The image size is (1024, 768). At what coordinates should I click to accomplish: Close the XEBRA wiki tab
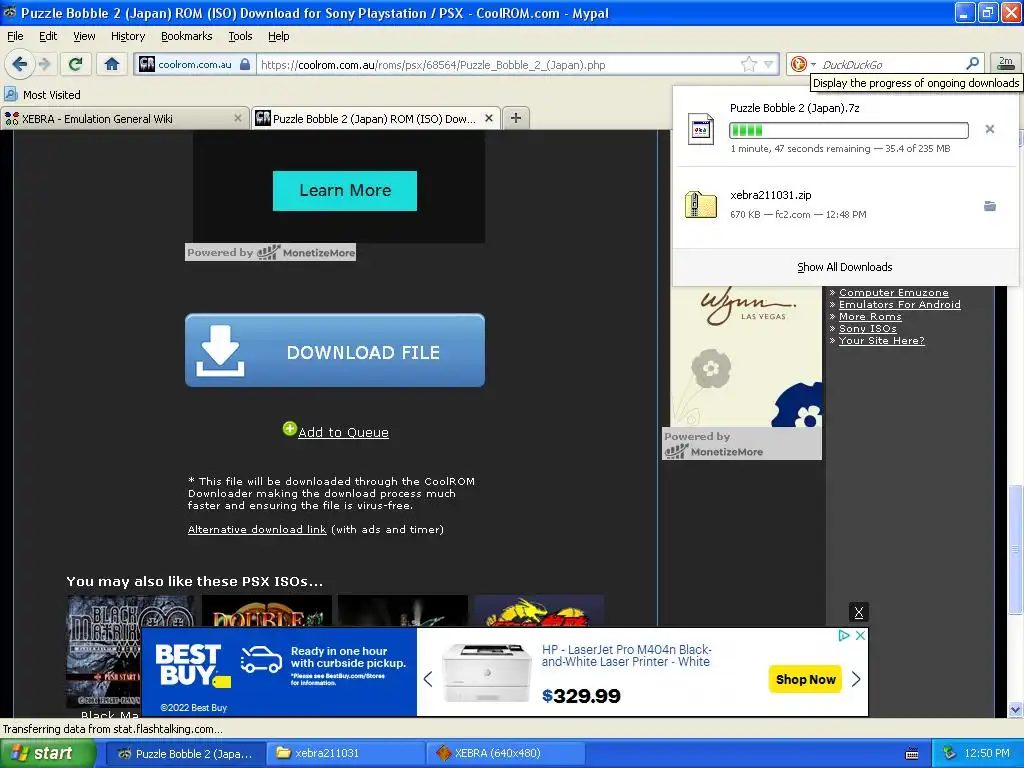[x=238, y=118]
